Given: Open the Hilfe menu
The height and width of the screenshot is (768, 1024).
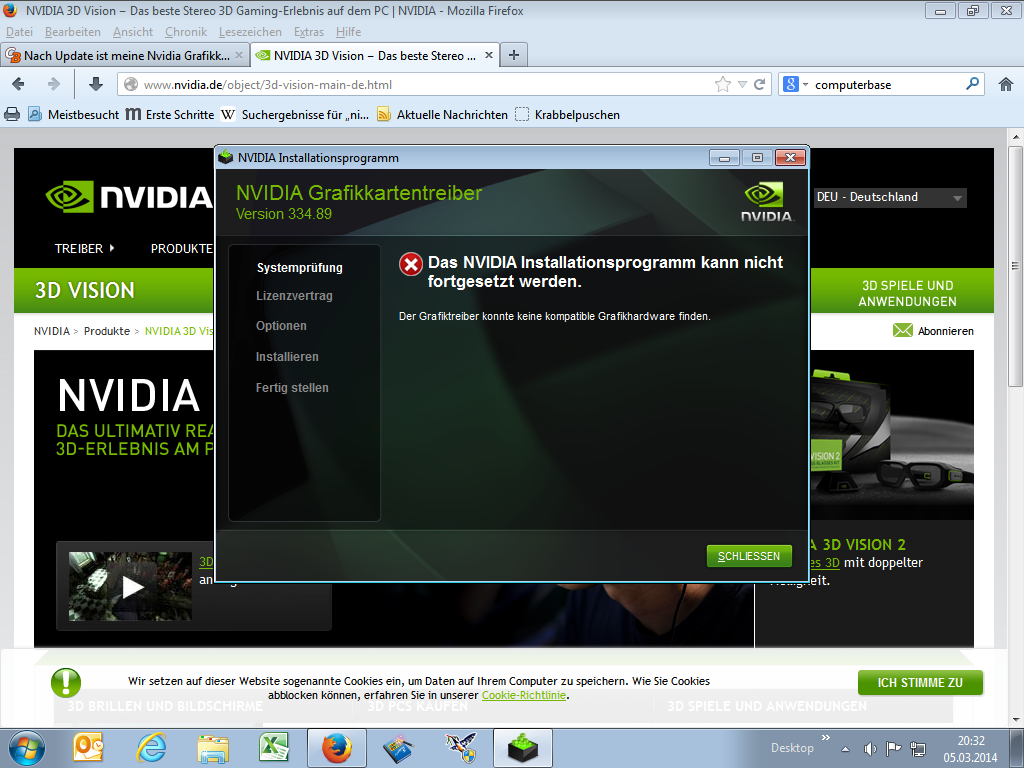Looking at the screenshot, I should click(348, 32).
